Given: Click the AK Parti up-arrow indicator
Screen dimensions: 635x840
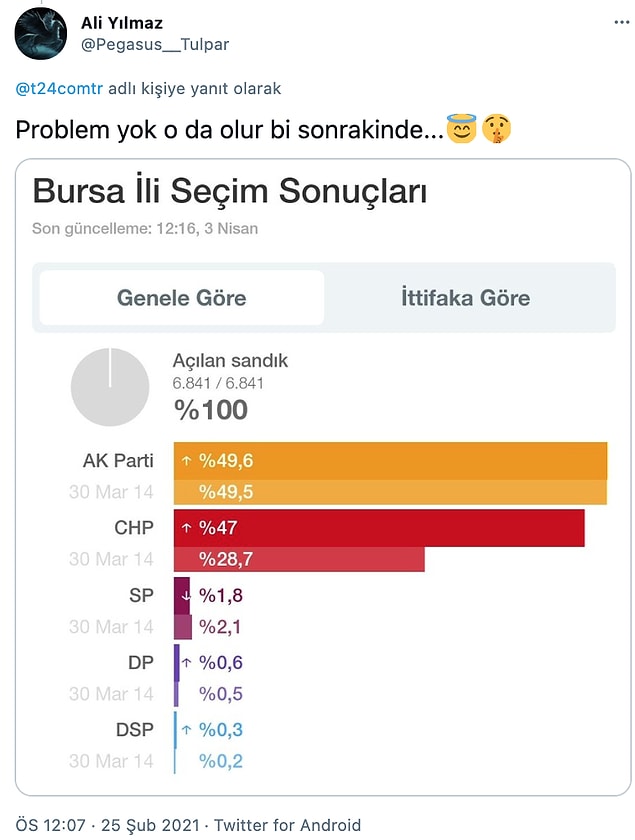Looking at the screenshot, I should (x=186, y=461).
